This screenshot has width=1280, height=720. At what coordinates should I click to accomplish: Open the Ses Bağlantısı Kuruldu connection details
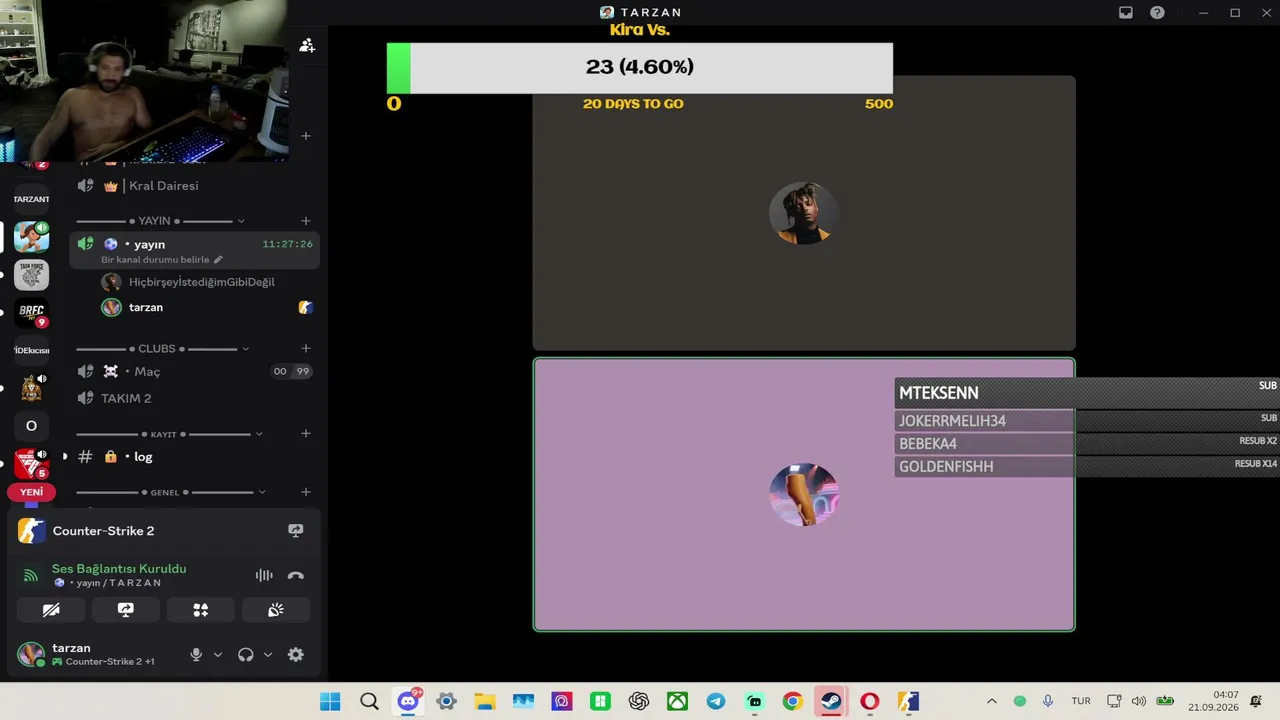119,569
